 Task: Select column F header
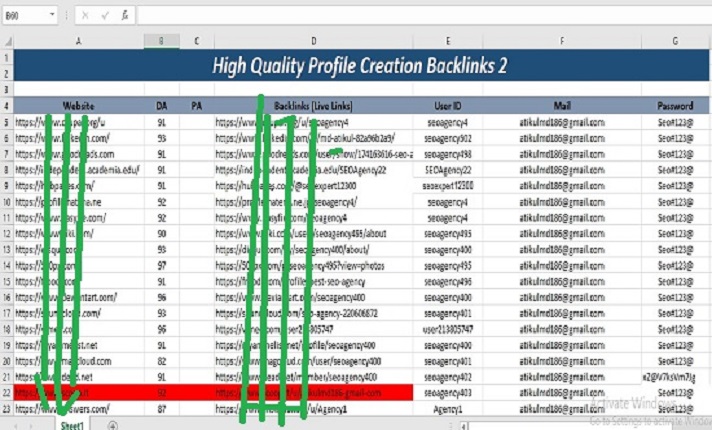561,40
